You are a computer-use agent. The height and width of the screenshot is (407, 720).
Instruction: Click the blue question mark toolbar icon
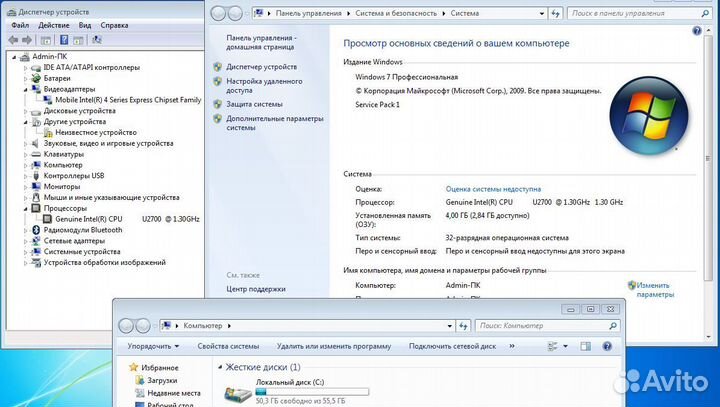pos(64,40)
